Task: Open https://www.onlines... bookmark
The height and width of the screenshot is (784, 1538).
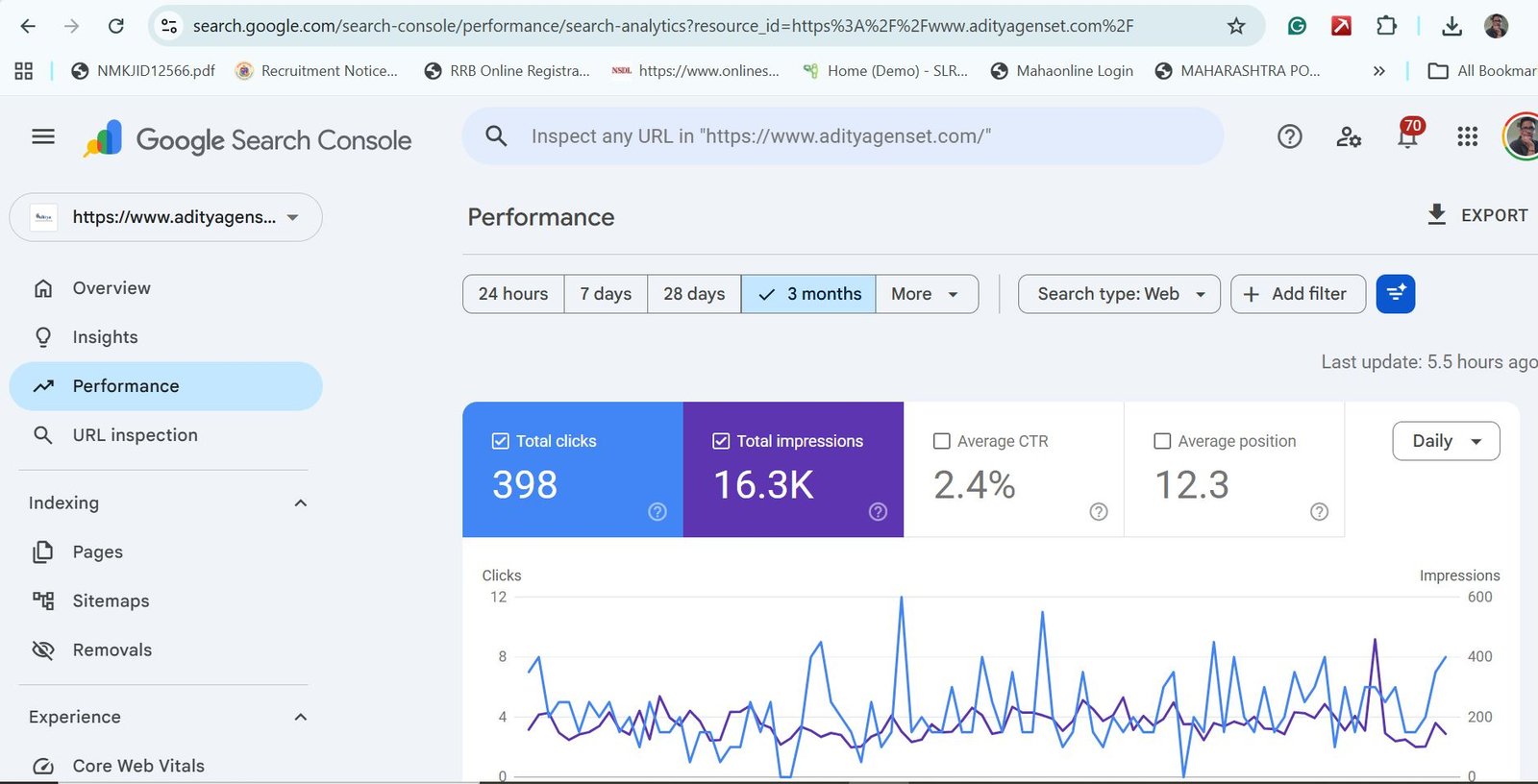Action: coord(696,71)
